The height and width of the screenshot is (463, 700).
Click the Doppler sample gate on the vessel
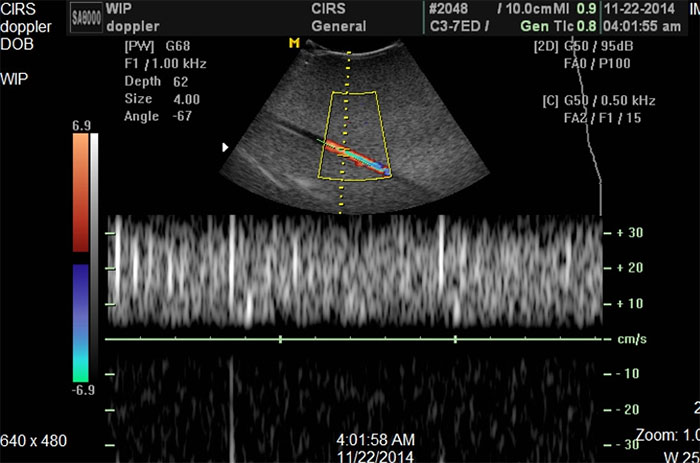coord(343,151)
